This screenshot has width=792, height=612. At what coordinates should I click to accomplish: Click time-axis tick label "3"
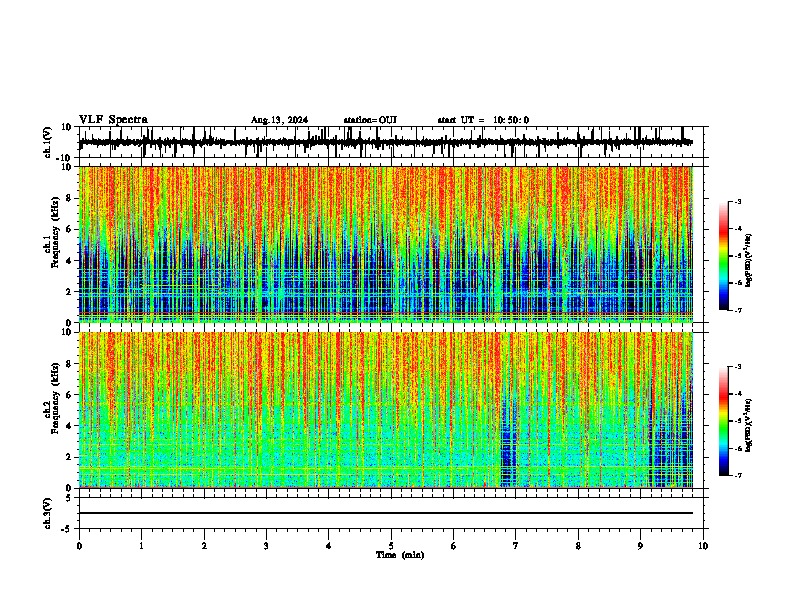tap(266, 546)
